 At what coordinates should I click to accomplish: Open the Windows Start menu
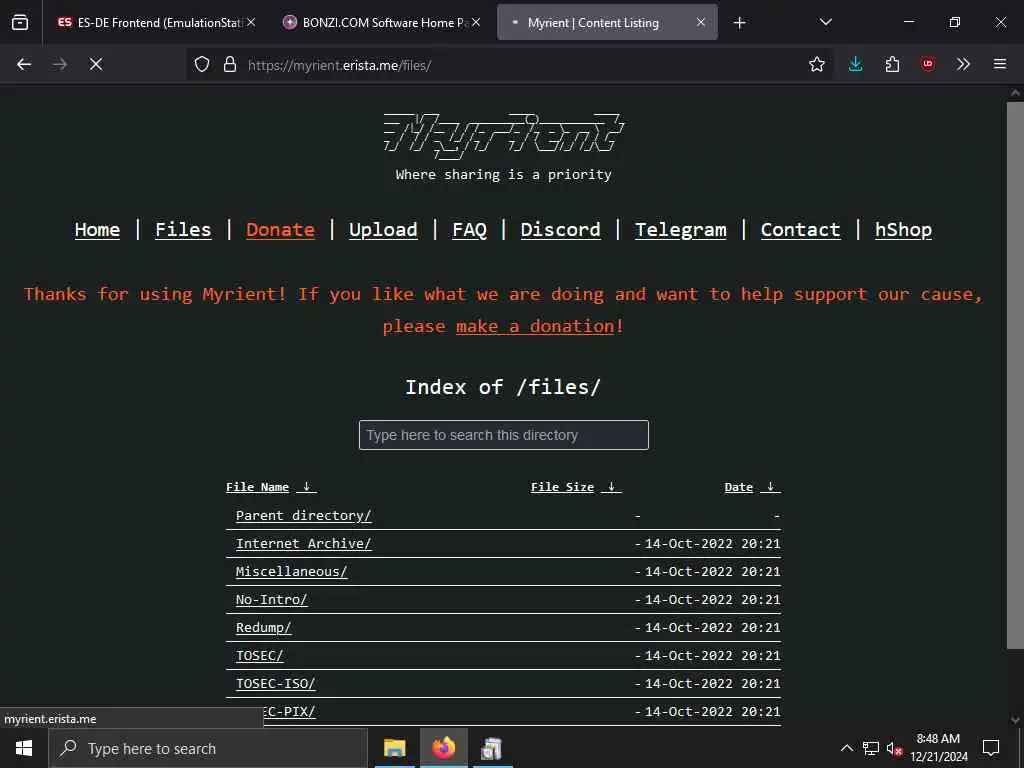(24, 748)
